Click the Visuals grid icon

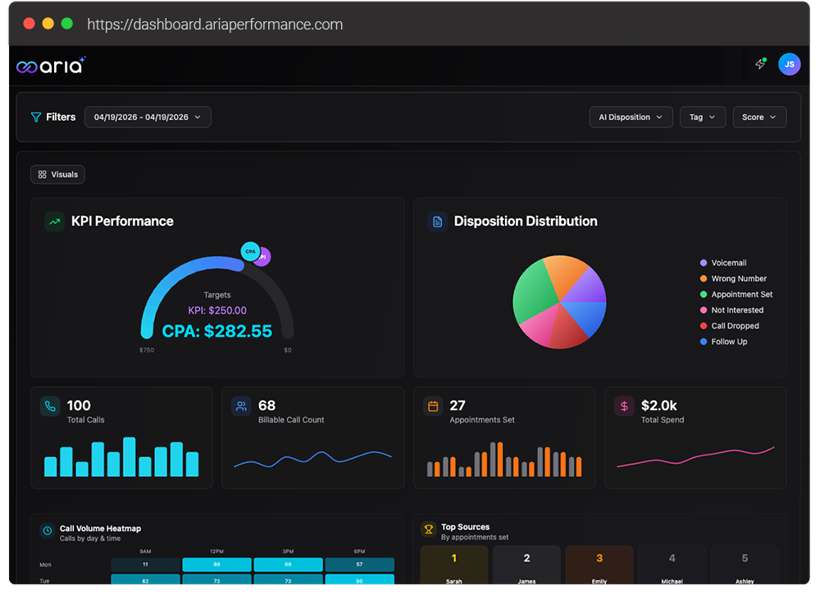click(42, 175)
